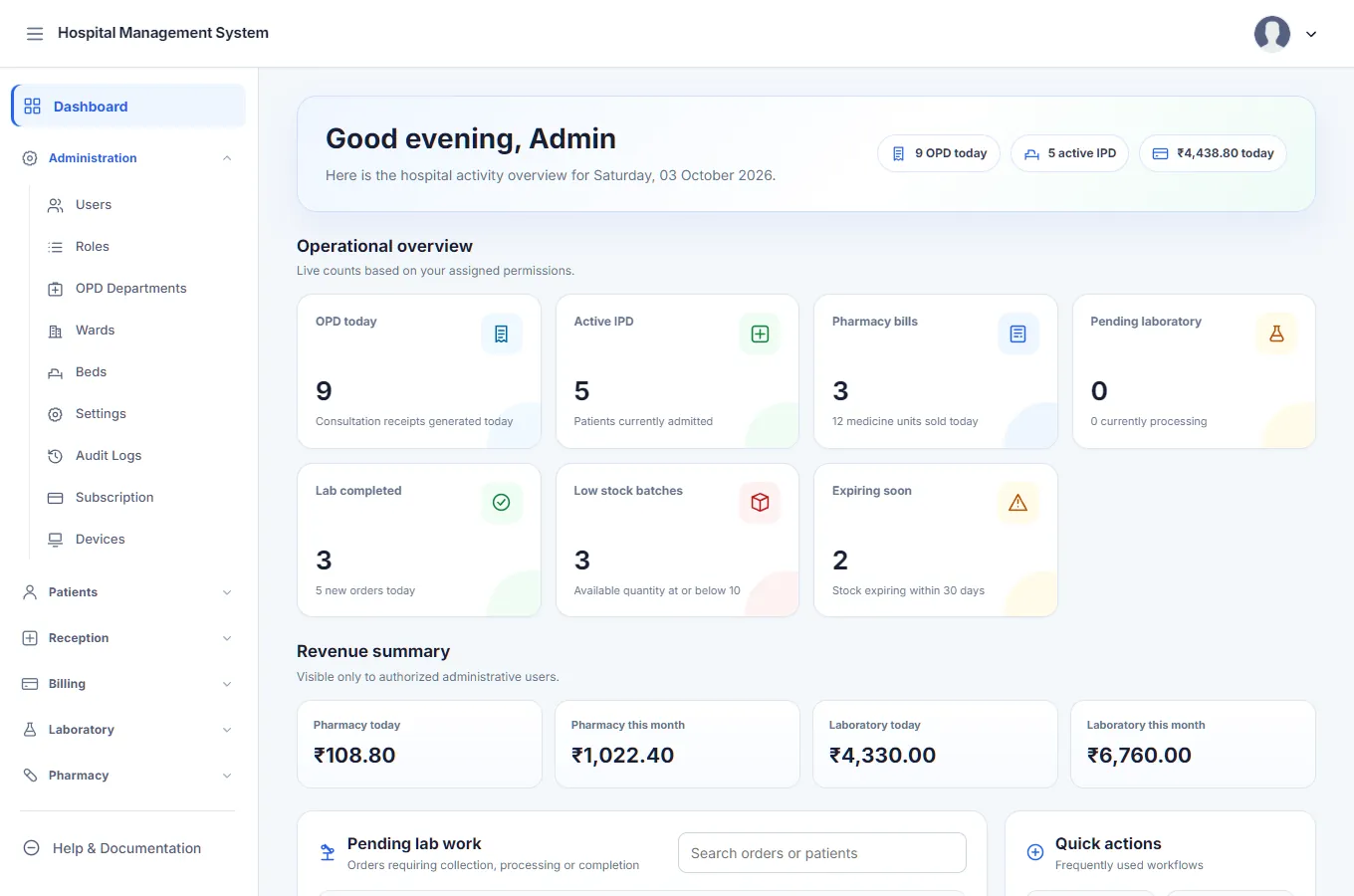Expand the Billing section chevron
This screenshot has height=896, width=1354.
(227, 684)
